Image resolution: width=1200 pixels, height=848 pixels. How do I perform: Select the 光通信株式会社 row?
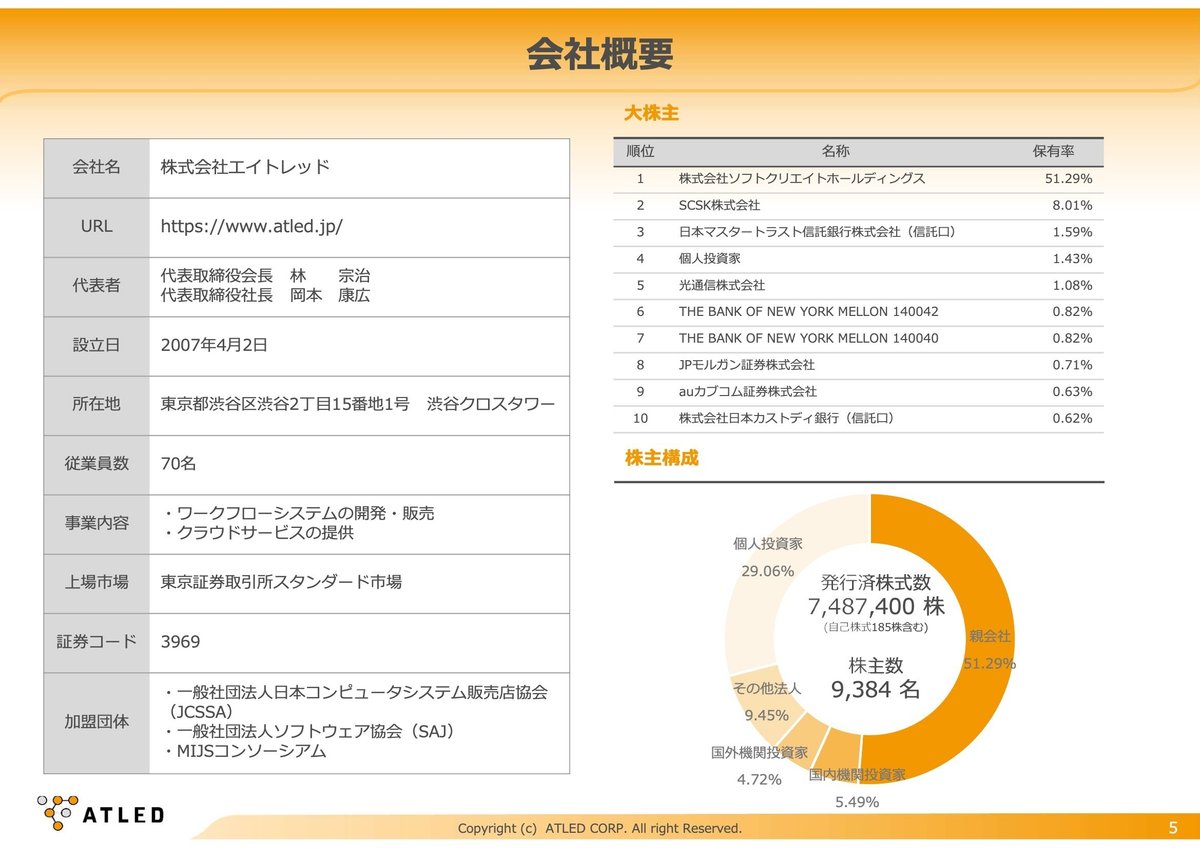(859, 286)
